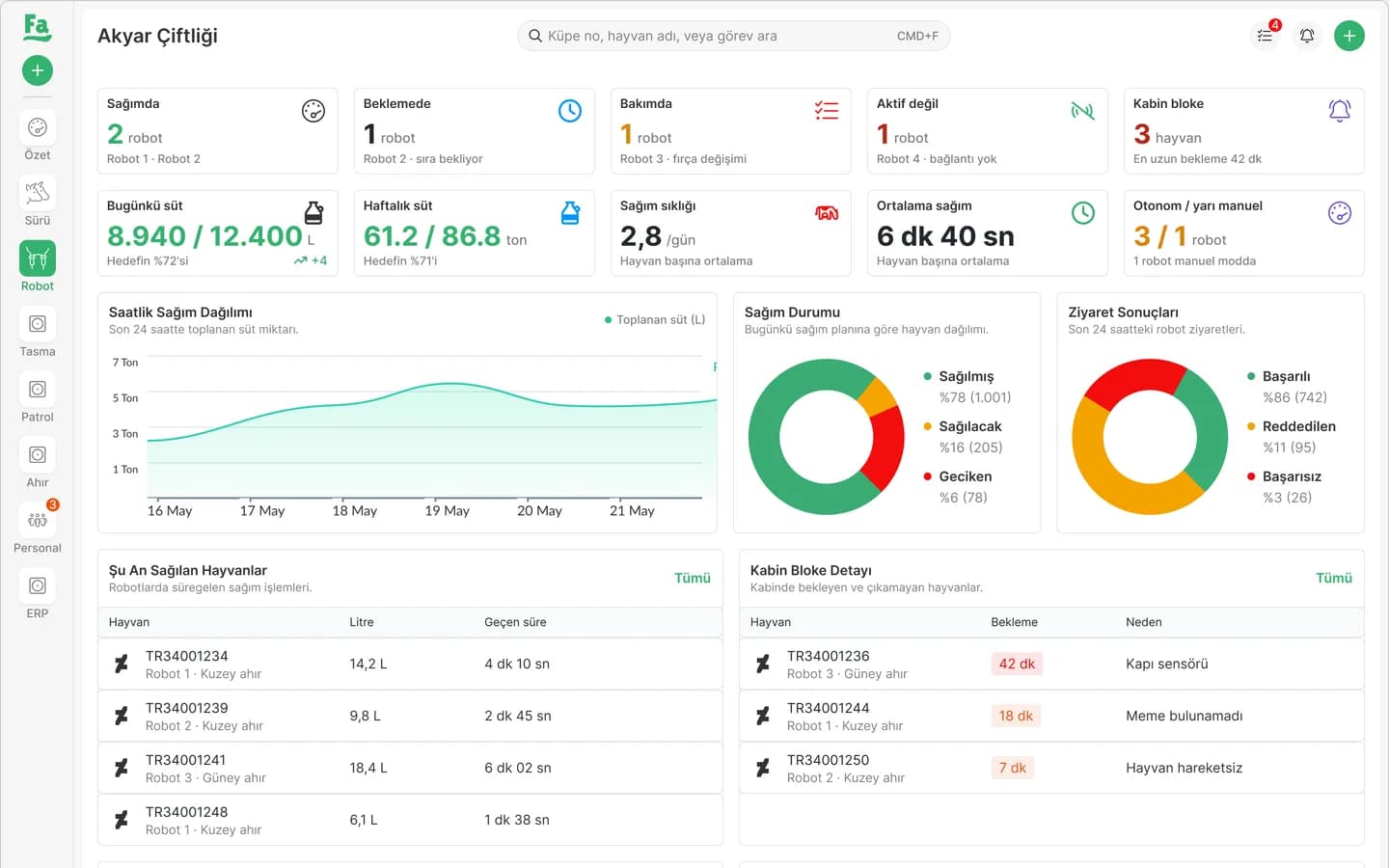
Task: Toggle the Toplanan süt (L) chart legend
Action: (655, 320)
